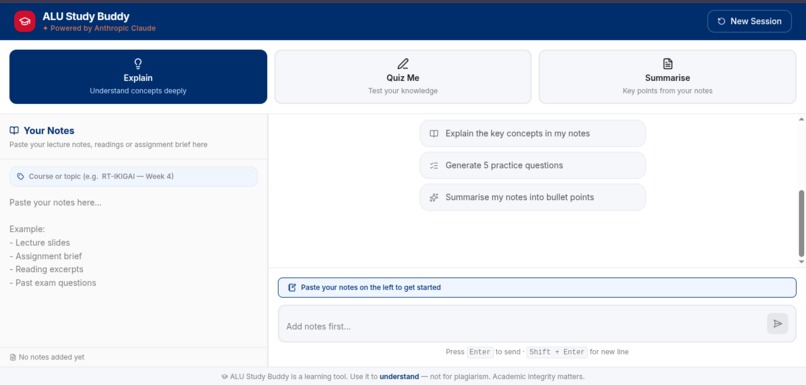Switch to the Summarise mode

(x=667, y=77)
